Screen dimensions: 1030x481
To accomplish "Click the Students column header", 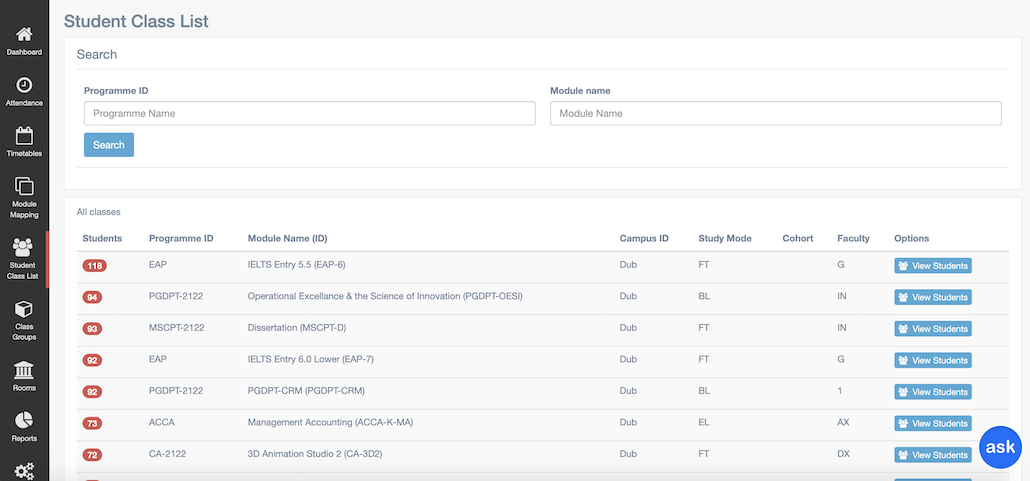I will (102, 238).
